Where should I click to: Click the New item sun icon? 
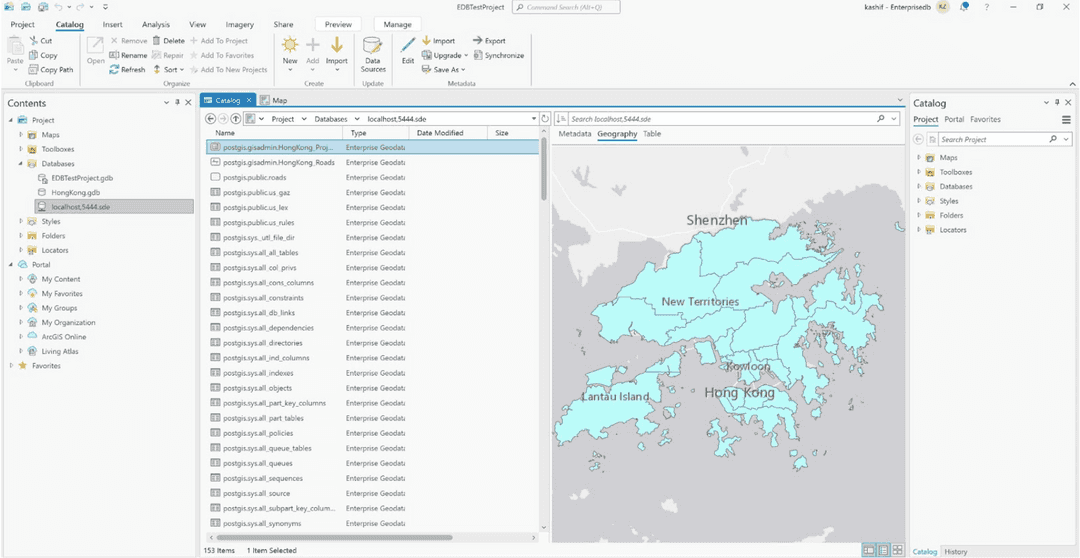(290, 46)
